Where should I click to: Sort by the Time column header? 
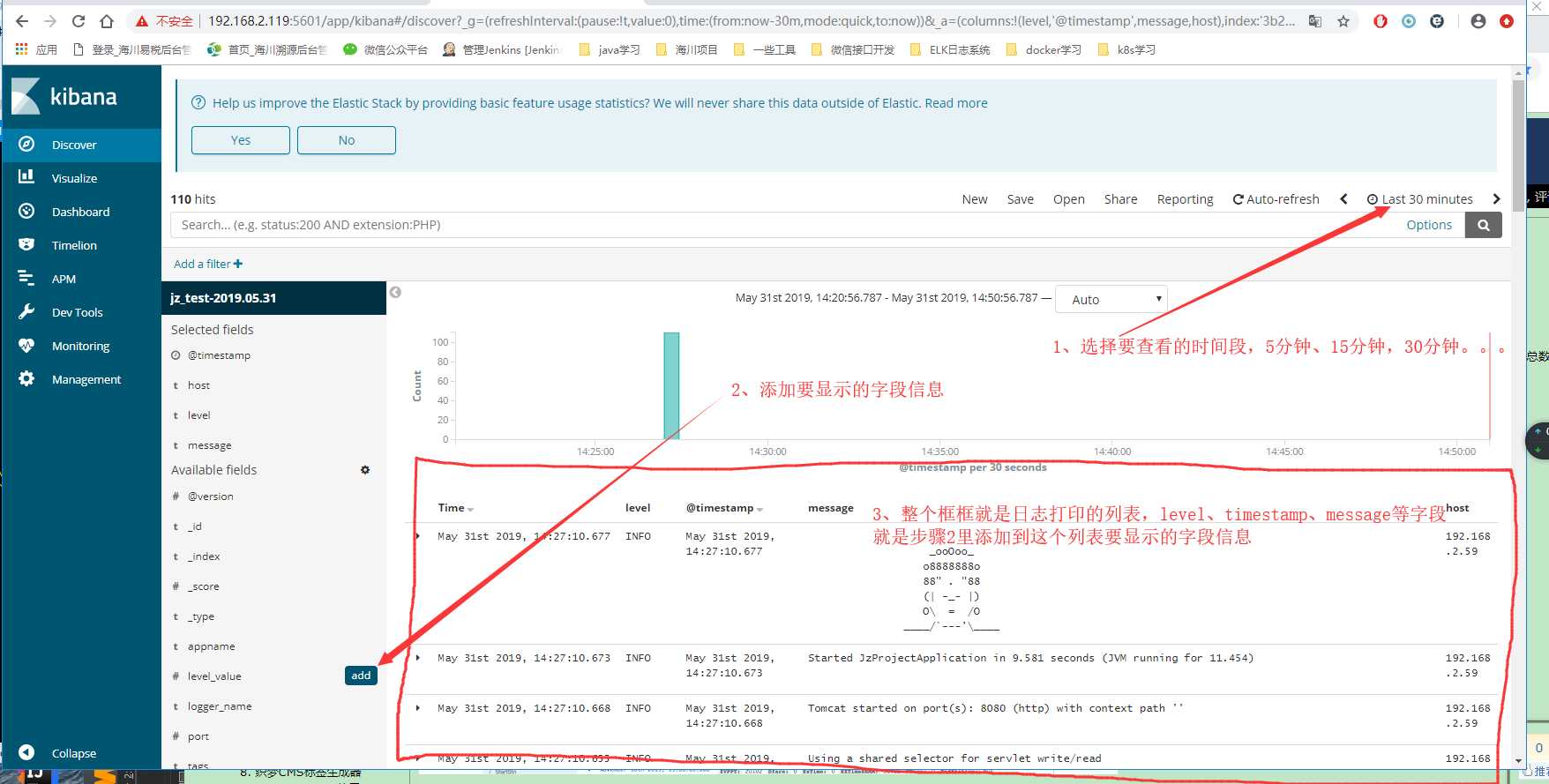[x=455, y=508]
